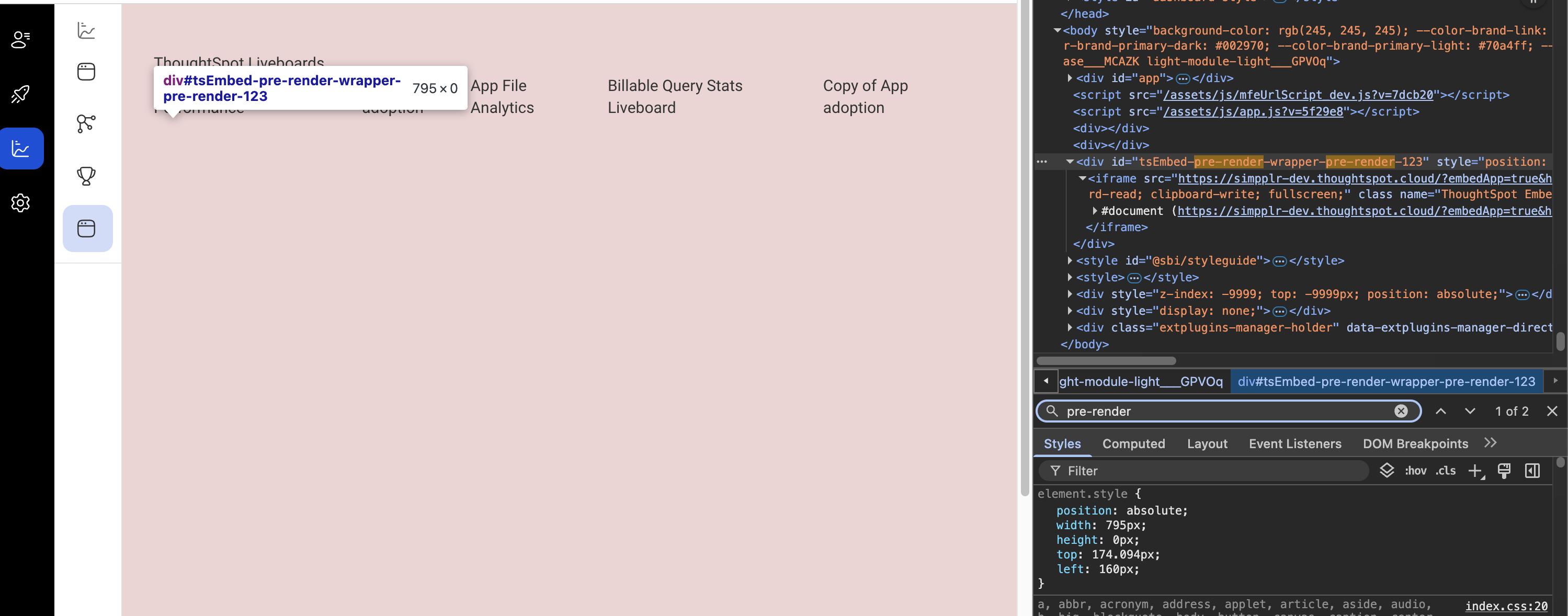Clear the pre-render search field

click(1401, 411)
